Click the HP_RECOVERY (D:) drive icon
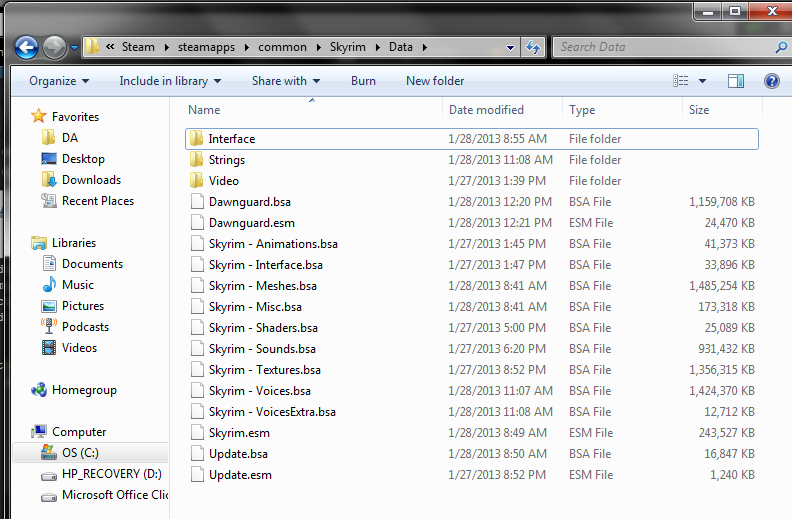The width and height of the screenshot is (792, 519). pos(49,474)
